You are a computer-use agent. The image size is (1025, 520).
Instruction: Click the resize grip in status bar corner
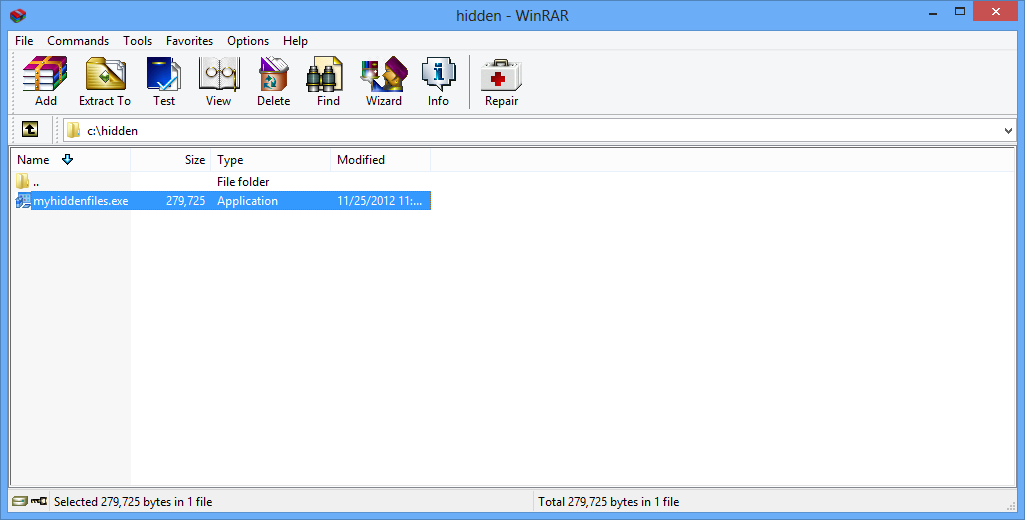[1011, 505]
